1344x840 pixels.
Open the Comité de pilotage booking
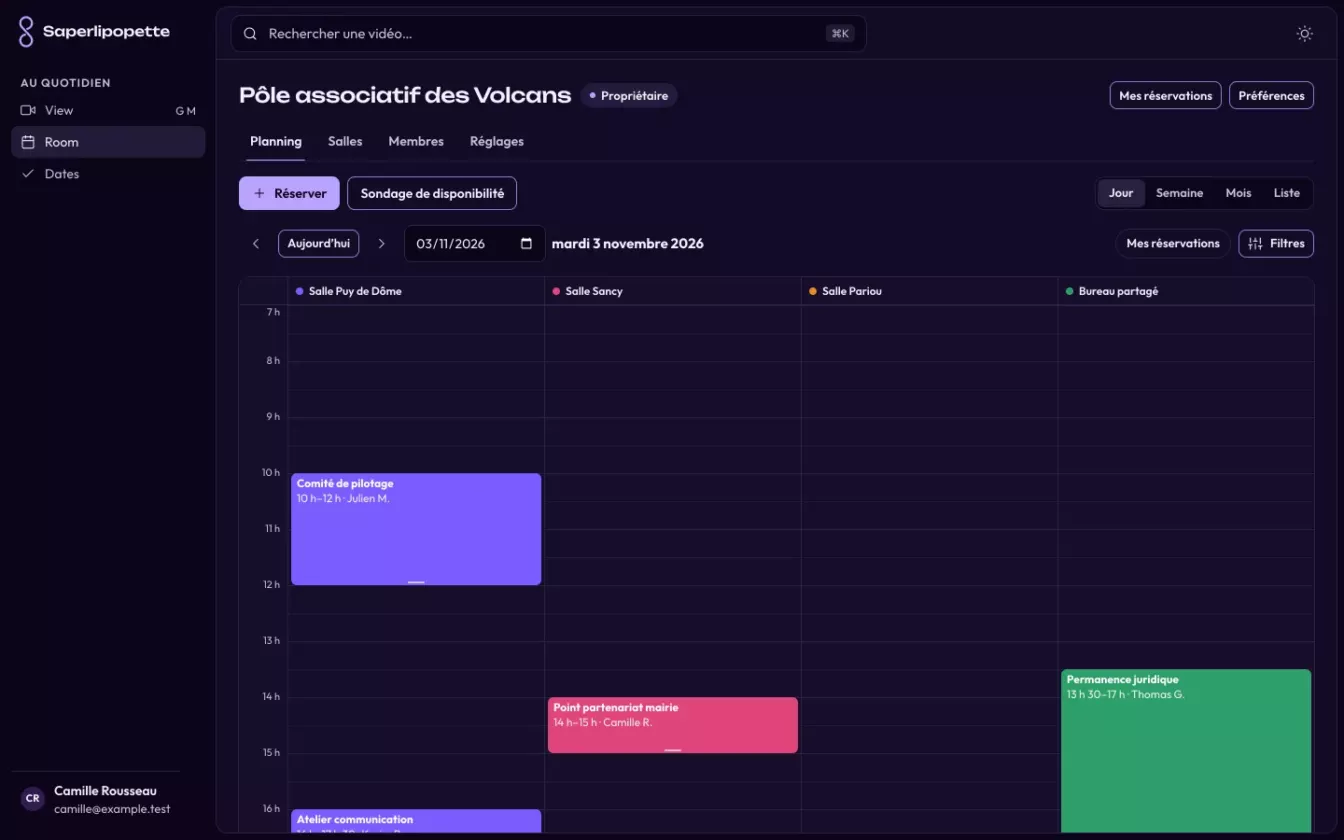(416, 529)
